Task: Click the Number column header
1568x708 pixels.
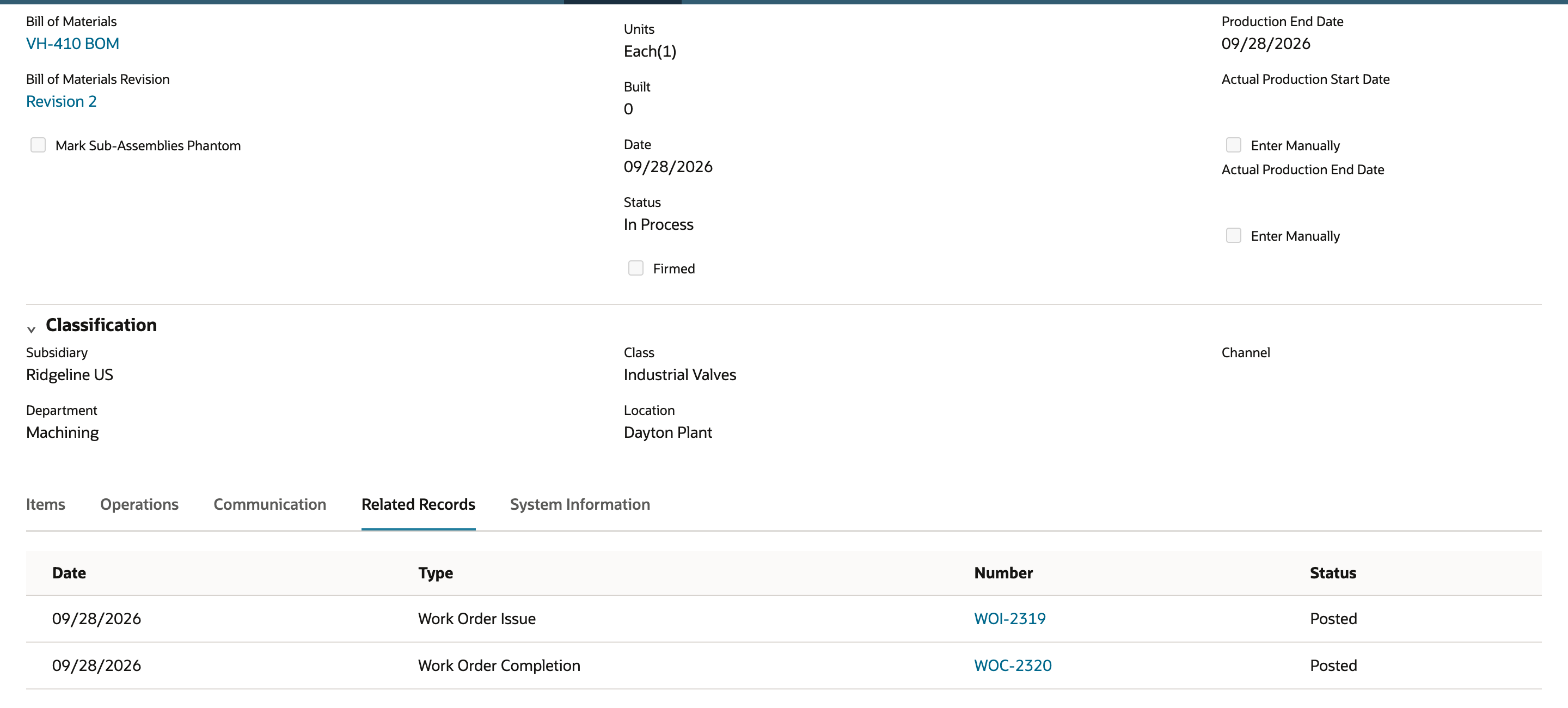Action: tap(1003, 573)
